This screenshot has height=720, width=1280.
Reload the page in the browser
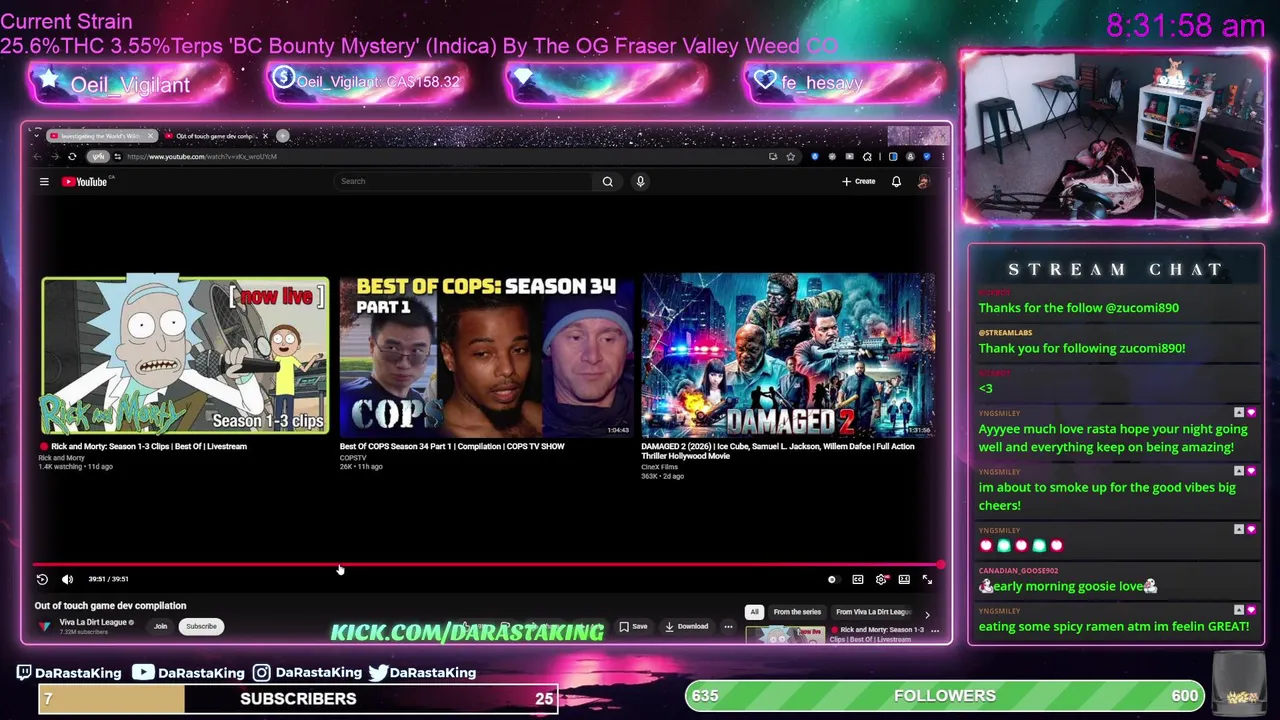[x=72, y=156]
